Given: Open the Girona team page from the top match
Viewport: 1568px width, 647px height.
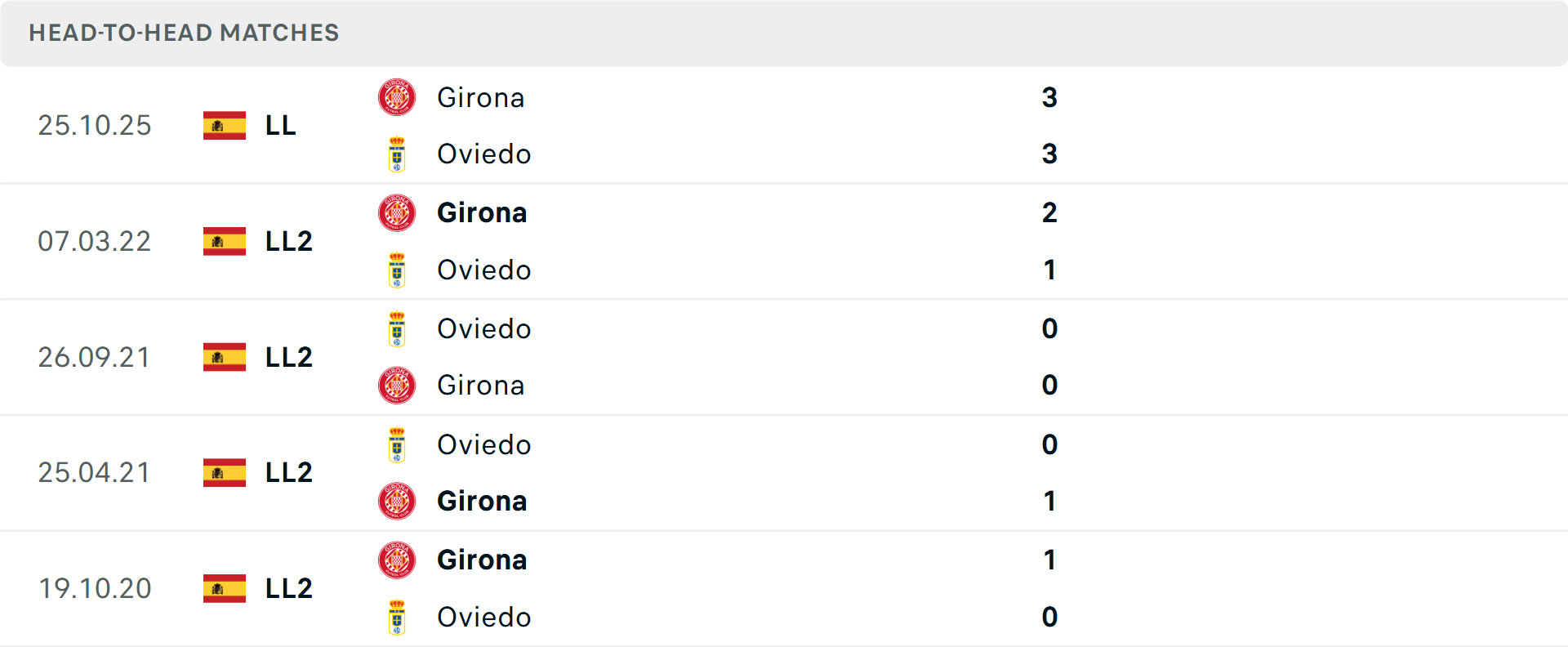Looking at the screenshot, I should tap(481, 97).
